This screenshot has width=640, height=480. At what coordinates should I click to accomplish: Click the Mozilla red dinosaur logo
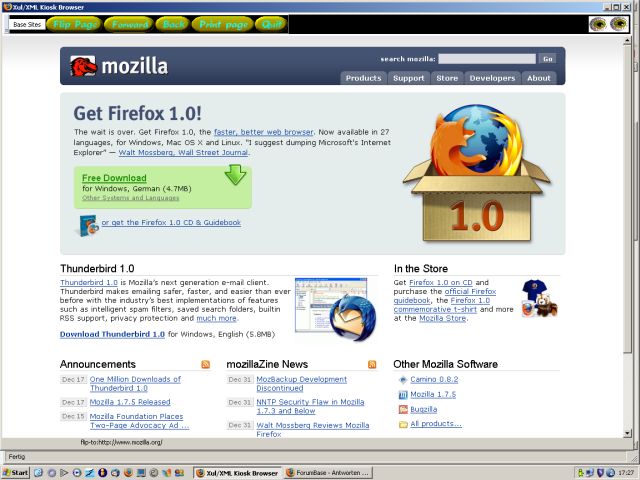pyautogui.click(x=83, y=66)
